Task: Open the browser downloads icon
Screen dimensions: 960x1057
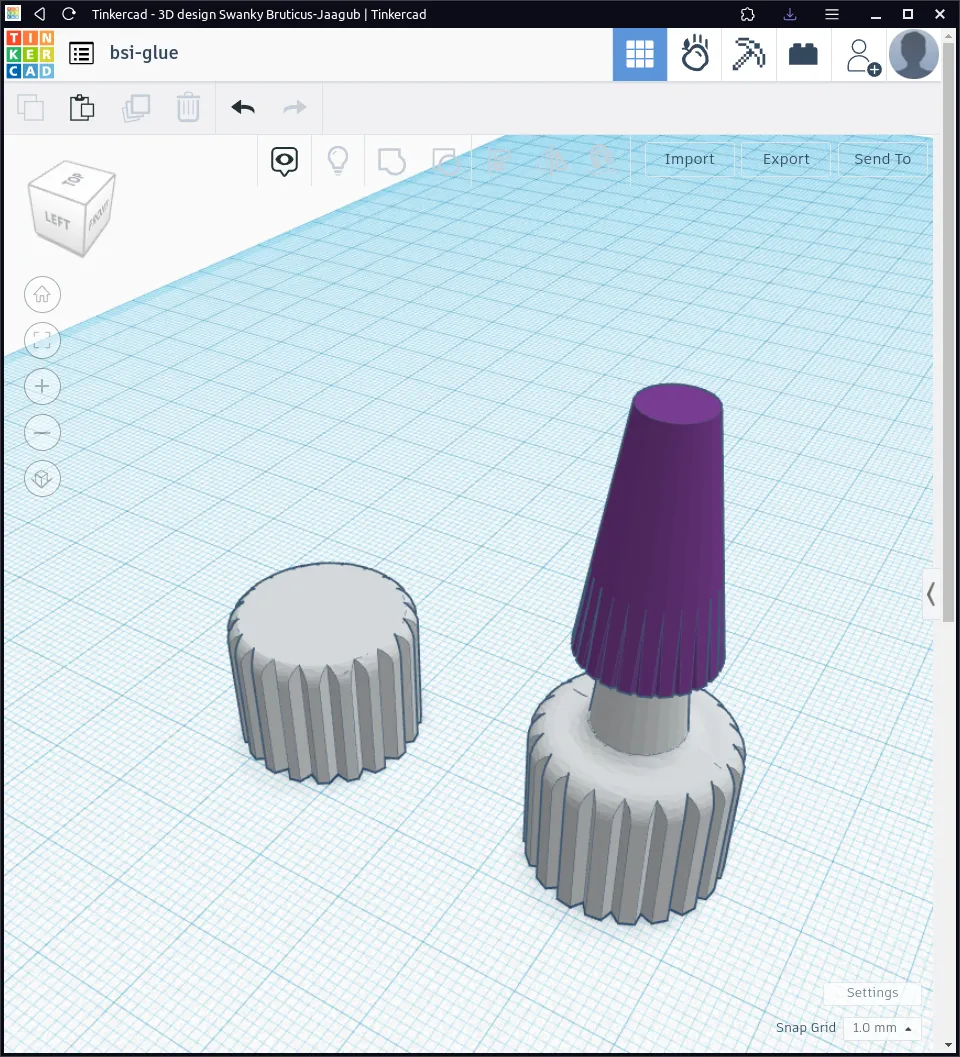Action: coord(790,14)
